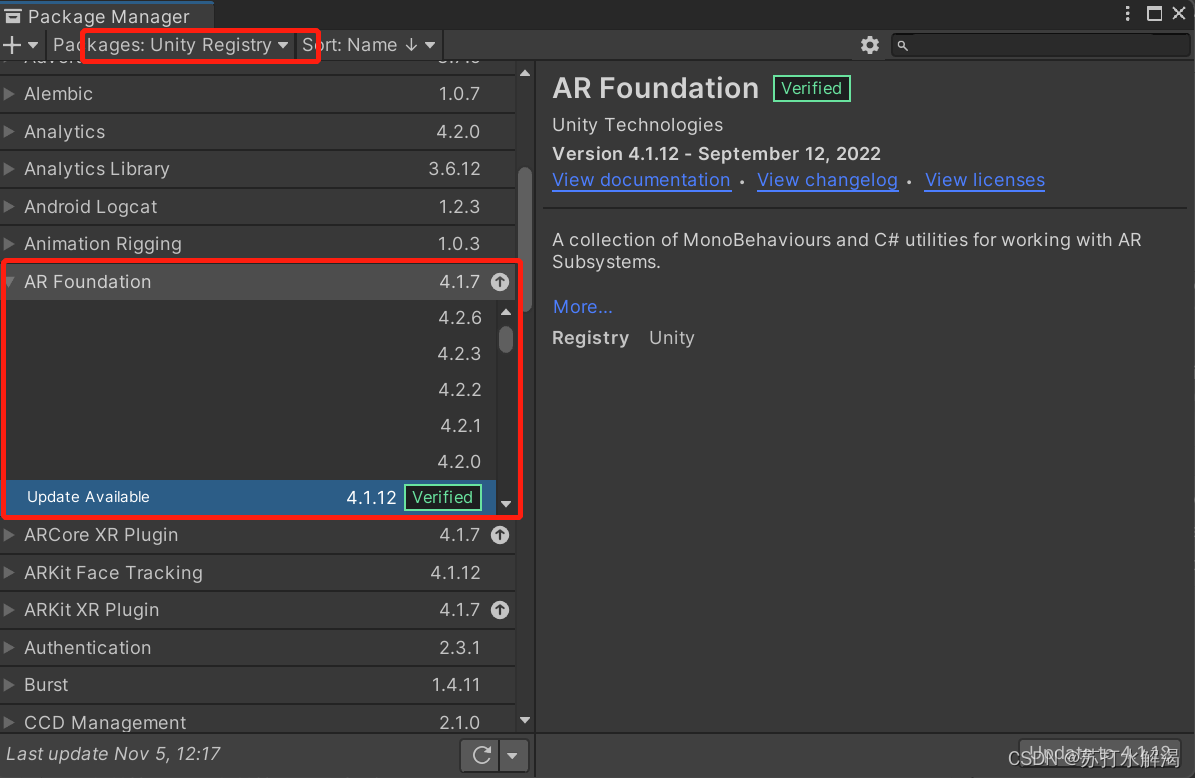Click the Last update Nov 5 status text

click(114, 754)
